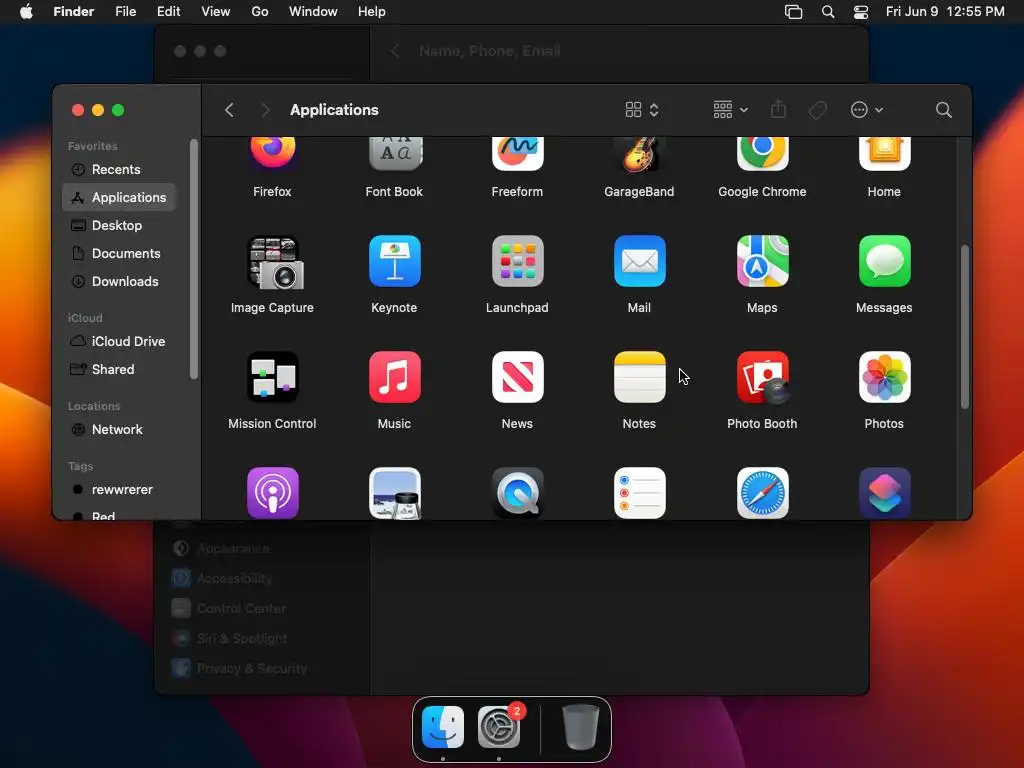Open iCloud Drive in the sidebar

119,342
